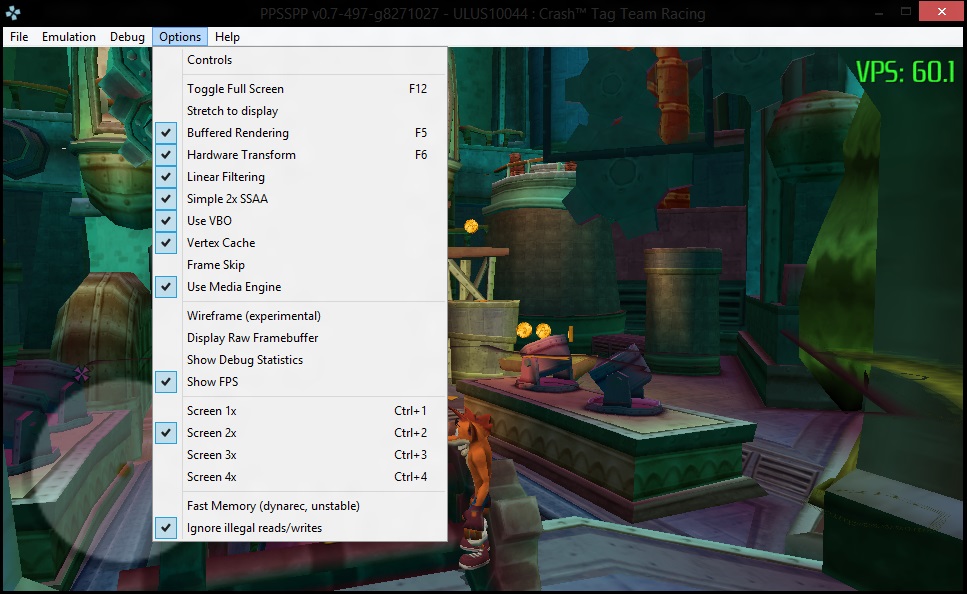The width and height of the screenshot is (967, 594).
Task: Click the PPSSPP app icon in title bar
Action: (13, 13)
